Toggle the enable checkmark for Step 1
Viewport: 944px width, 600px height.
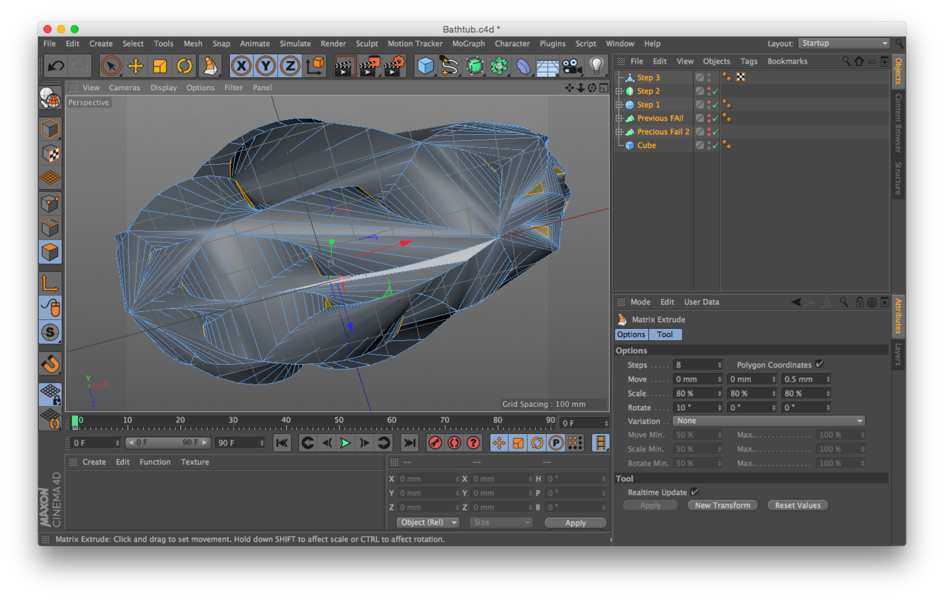(715, 105)
